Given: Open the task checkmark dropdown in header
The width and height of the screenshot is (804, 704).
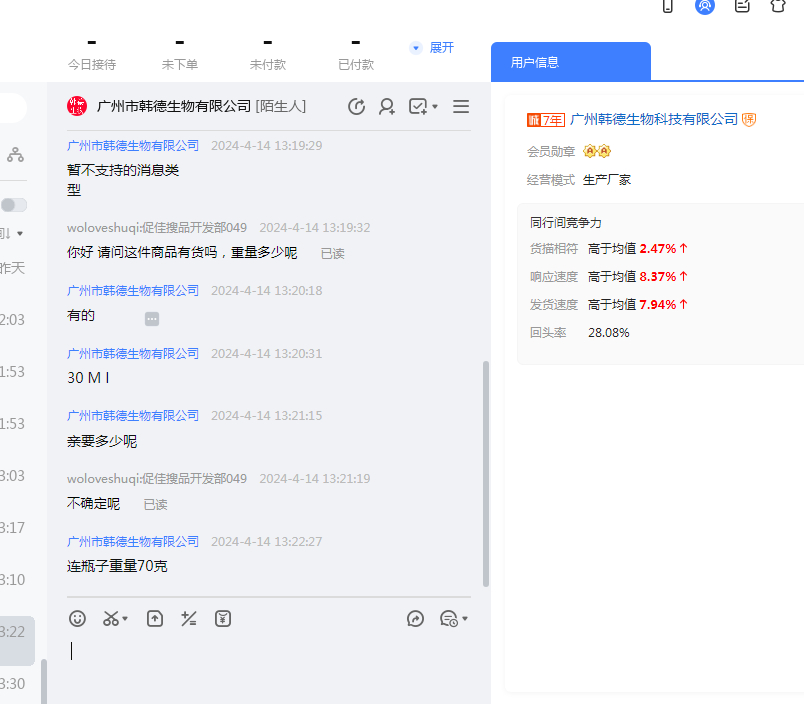Looking at the screenshot, I should pos(424,107).
